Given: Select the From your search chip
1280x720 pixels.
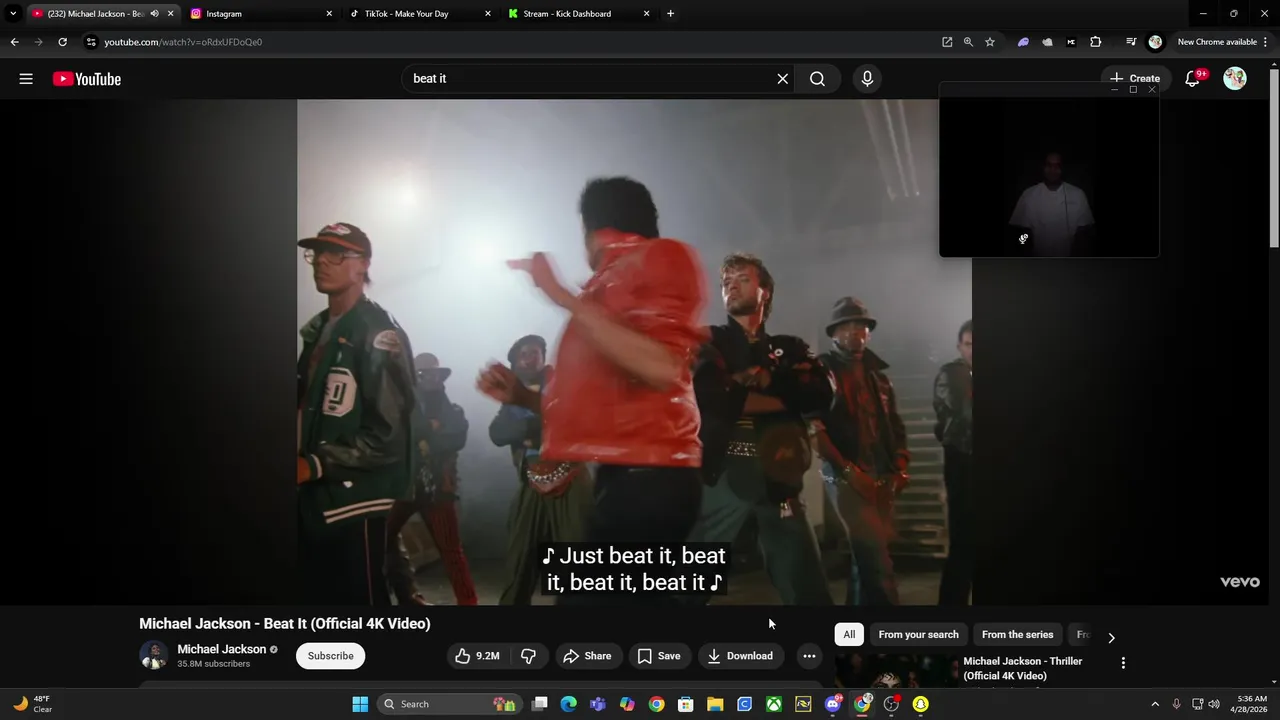Looking at the screenshot, I should tap(918, 635).
